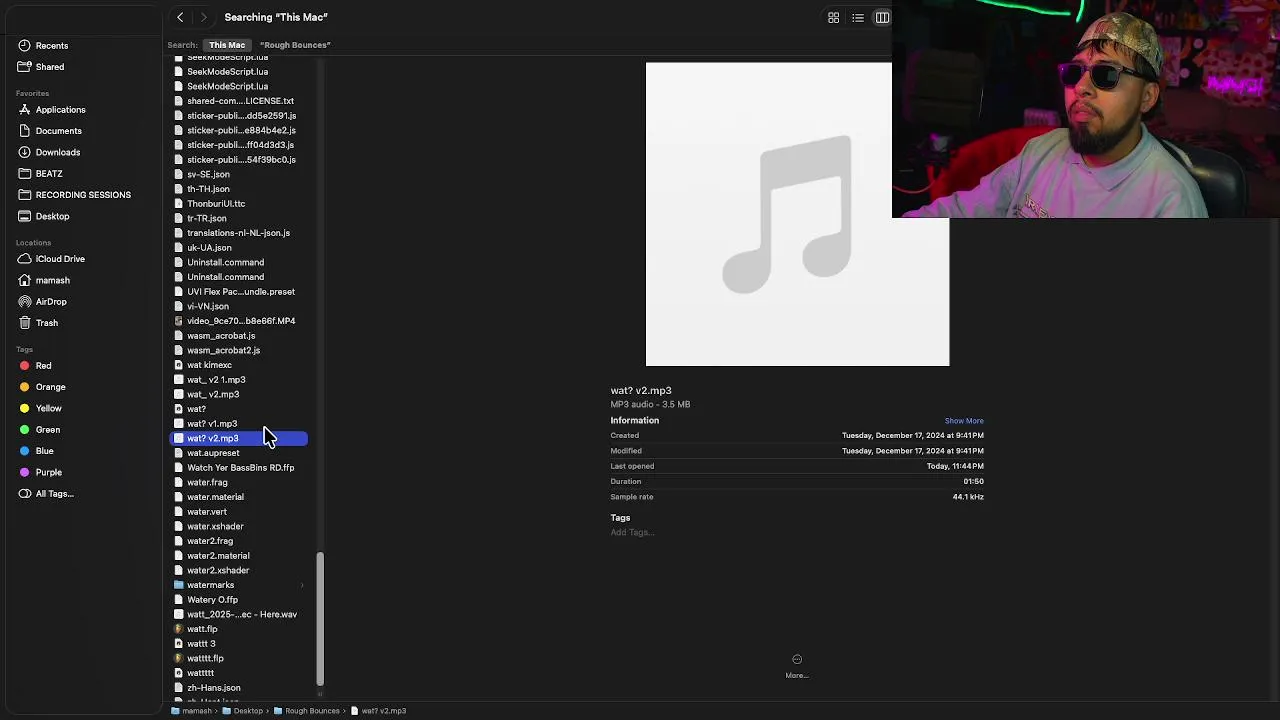Image resolution: width=1280 pixels, height=720 pixels.
Task: Select Watch Yer BassBins RD.ffp
Action: (x=240, y=468)
